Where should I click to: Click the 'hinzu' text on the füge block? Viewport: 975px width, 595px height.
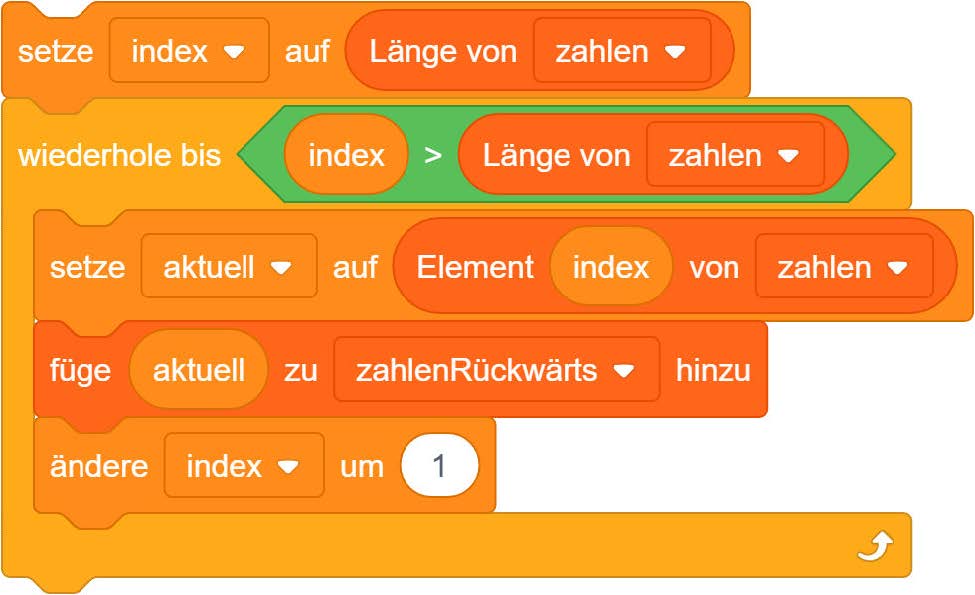(x=713, y=371)
